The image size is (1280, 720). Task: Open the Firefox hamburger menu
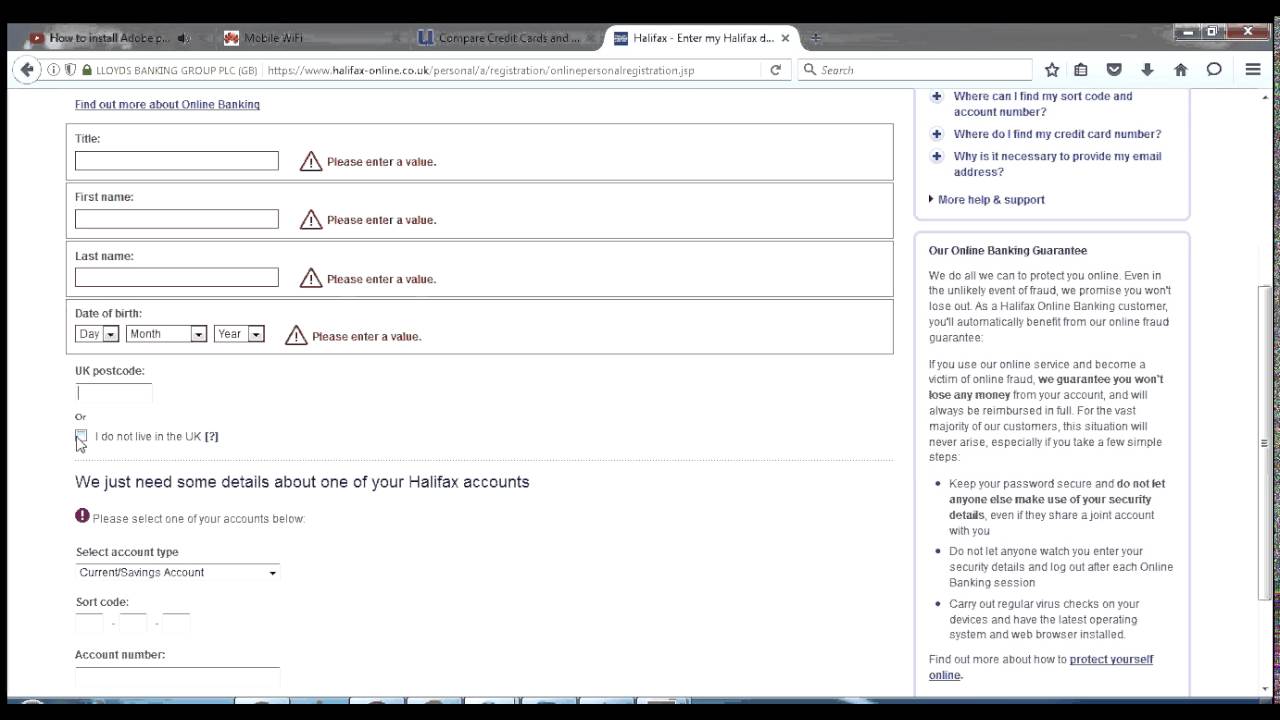pyautogui.click(x=1253, y=70)
